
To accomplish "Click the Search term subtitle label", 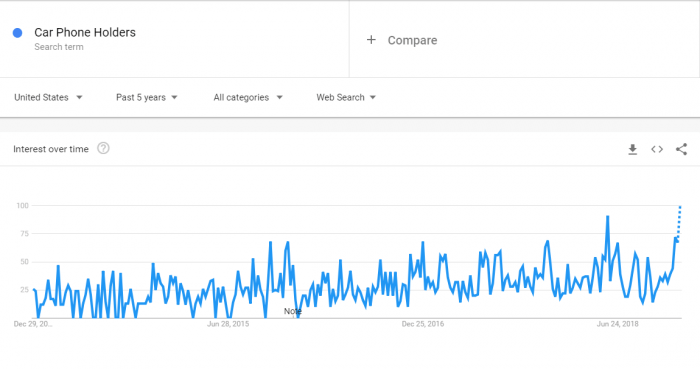I will [x=59, y=47].
